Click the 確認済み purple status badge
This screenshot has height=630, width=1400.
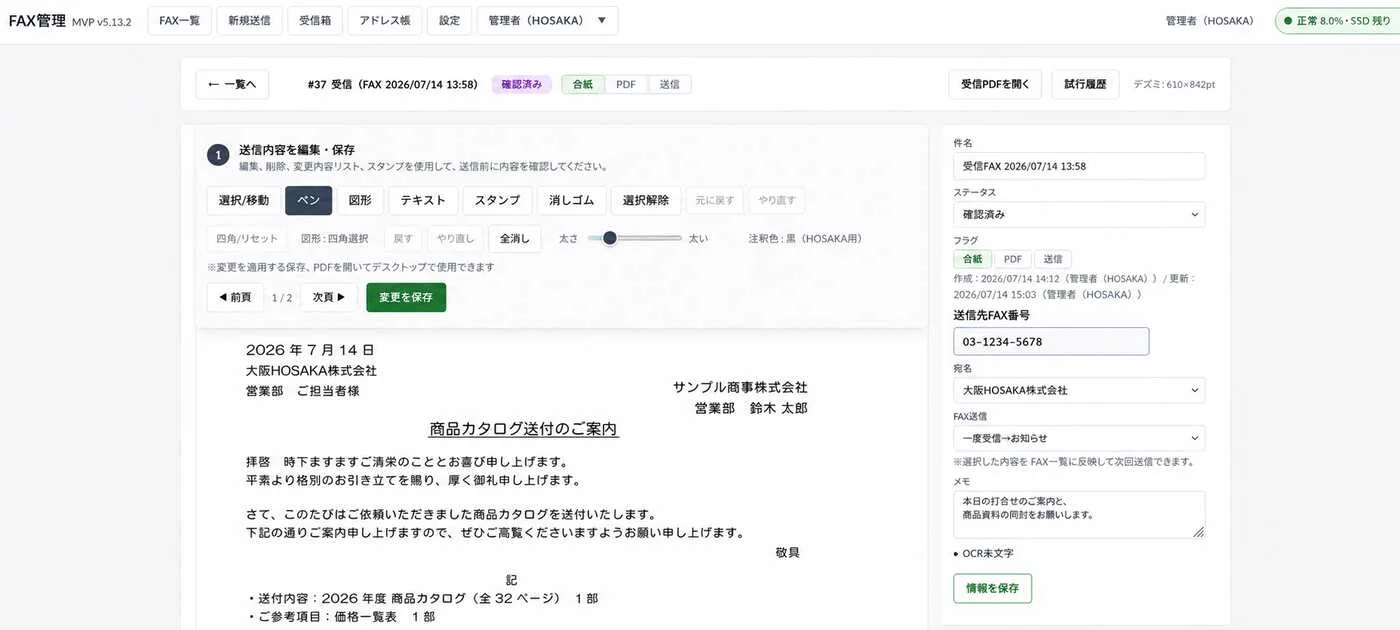click(521, 84)
